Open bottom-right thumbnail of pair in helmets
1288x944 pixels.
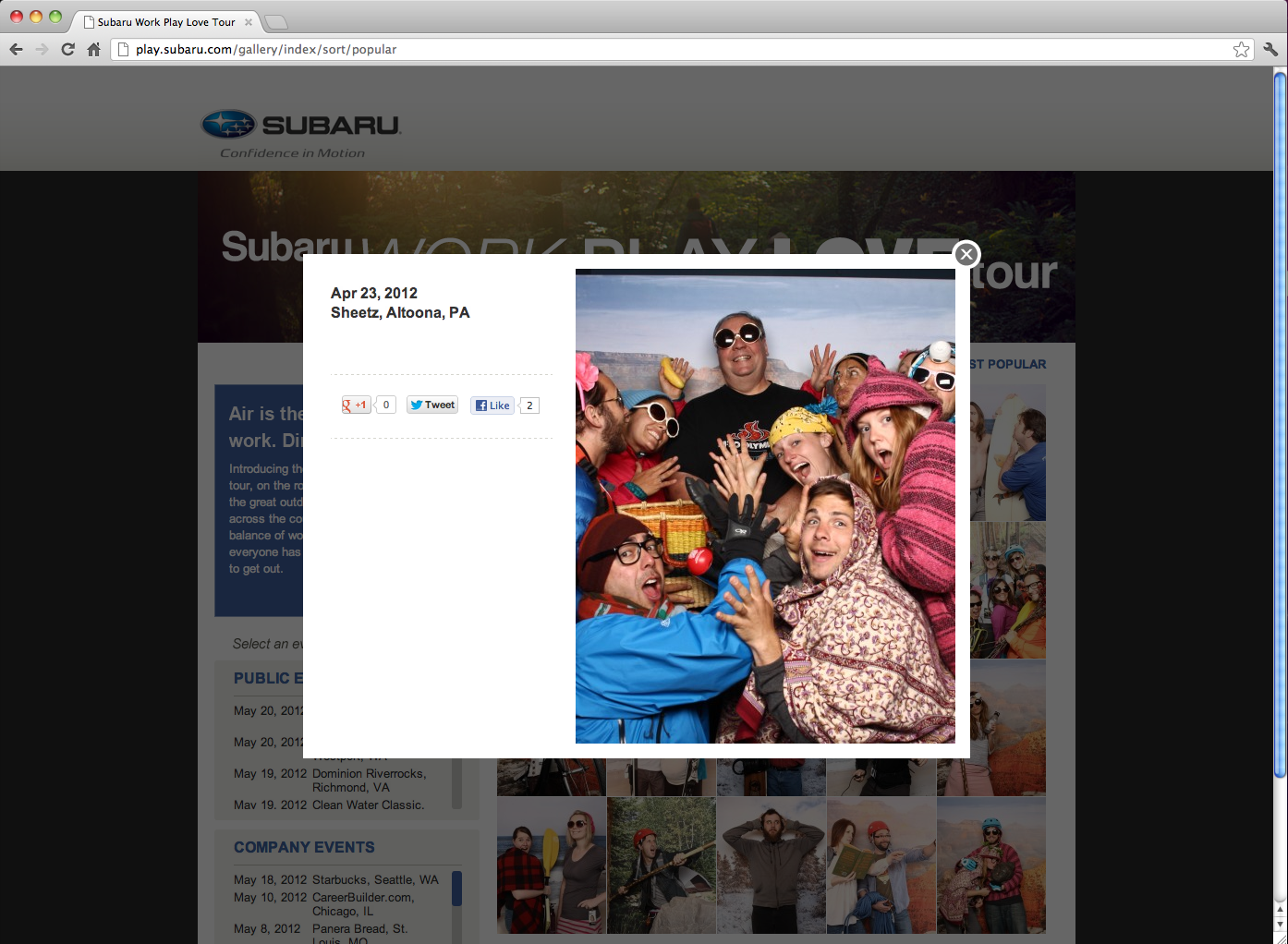(991, 865)
